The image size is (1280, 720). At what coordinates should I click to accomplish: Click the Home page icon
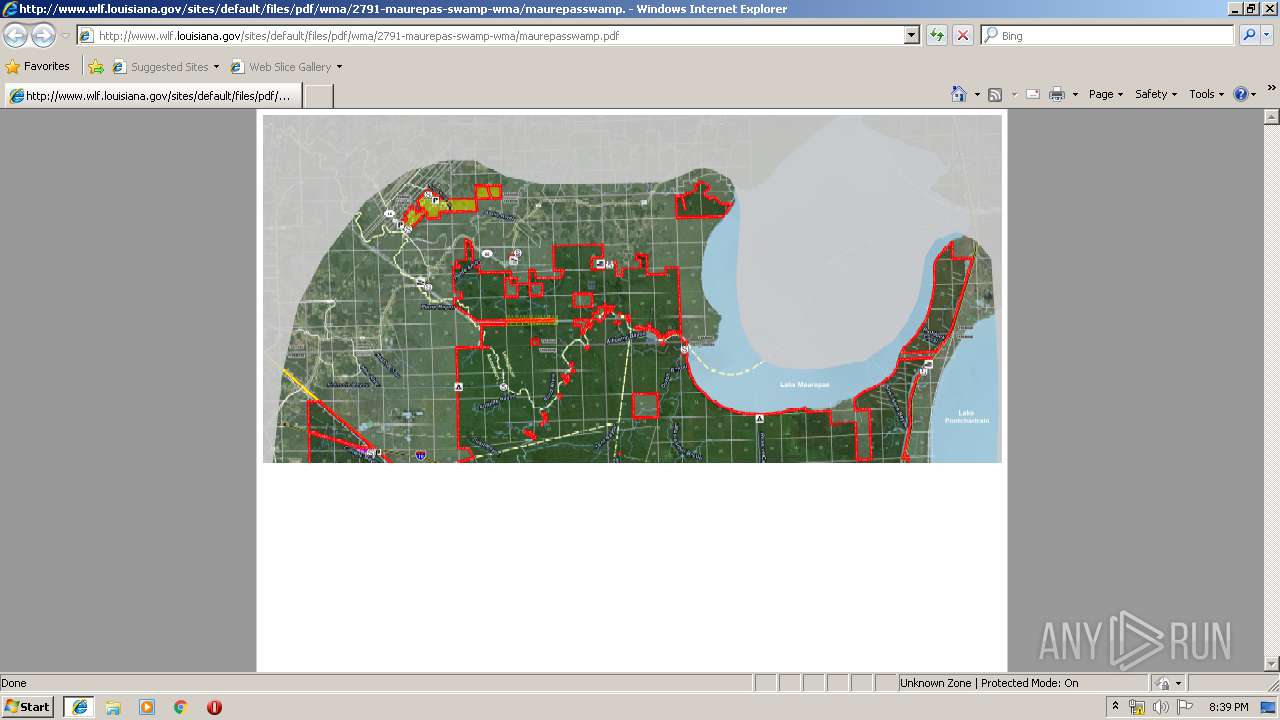(959, 94)
